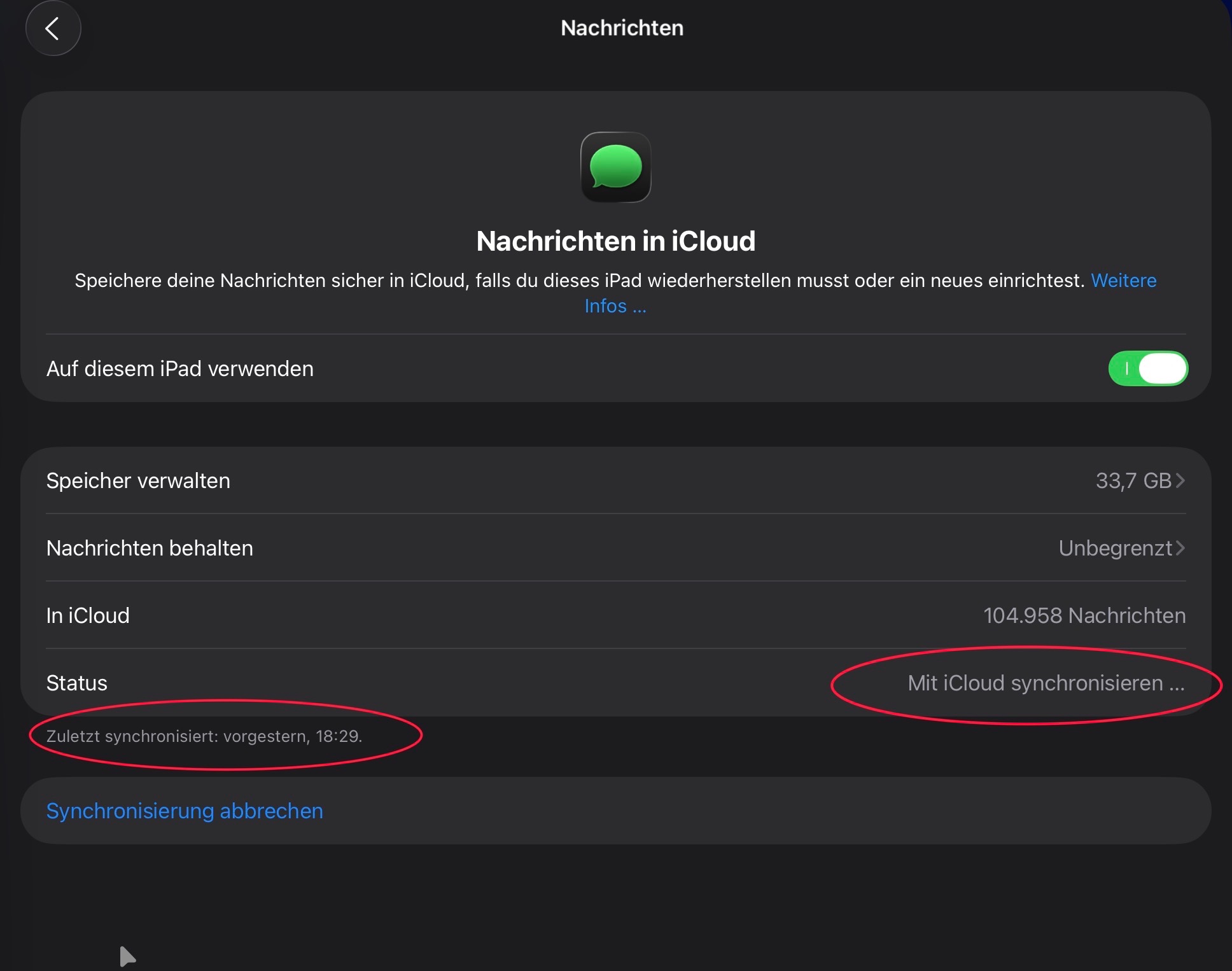Click the gray arrow cursor at bottom left
Viewport: 1232px width, 971px height.
(x=127, y=956)
